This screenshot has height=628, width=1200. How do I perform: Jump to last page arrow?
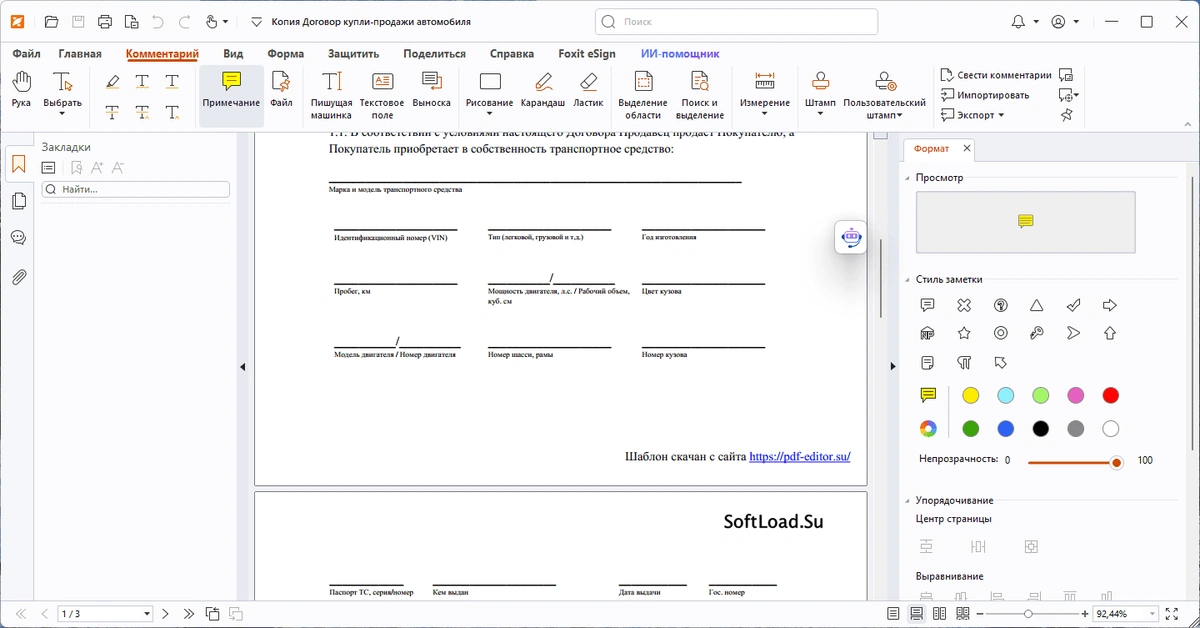[x=189, y=613]
